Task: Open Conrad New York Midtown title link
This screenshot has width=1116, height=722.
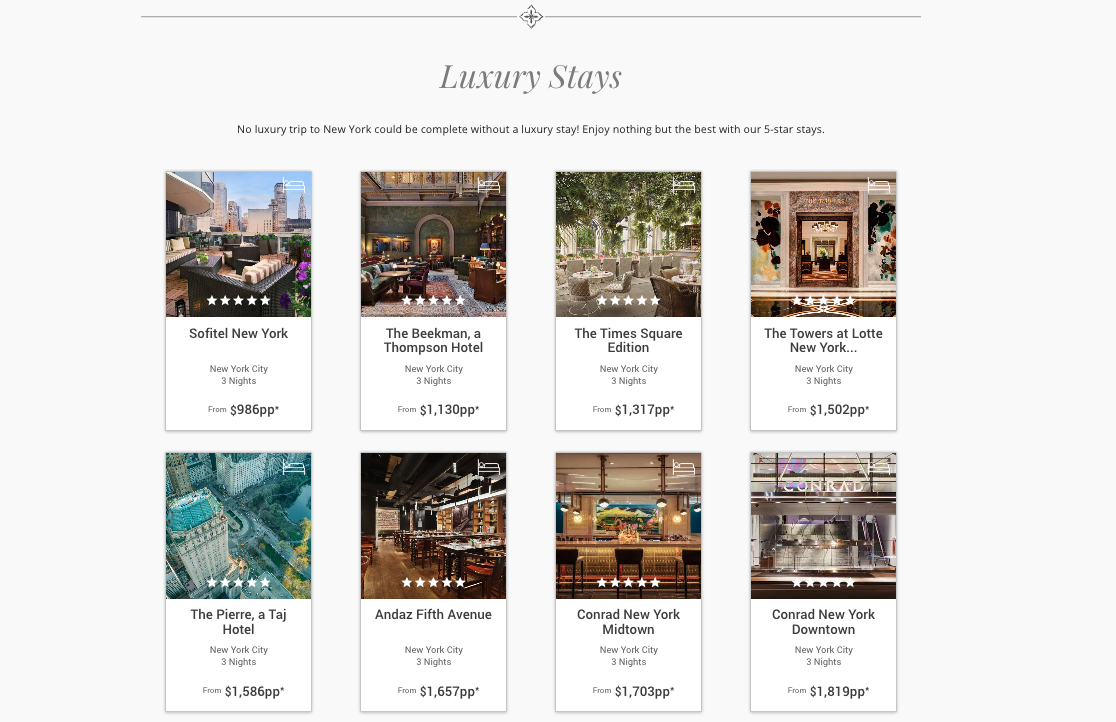Action: (628, 622)
